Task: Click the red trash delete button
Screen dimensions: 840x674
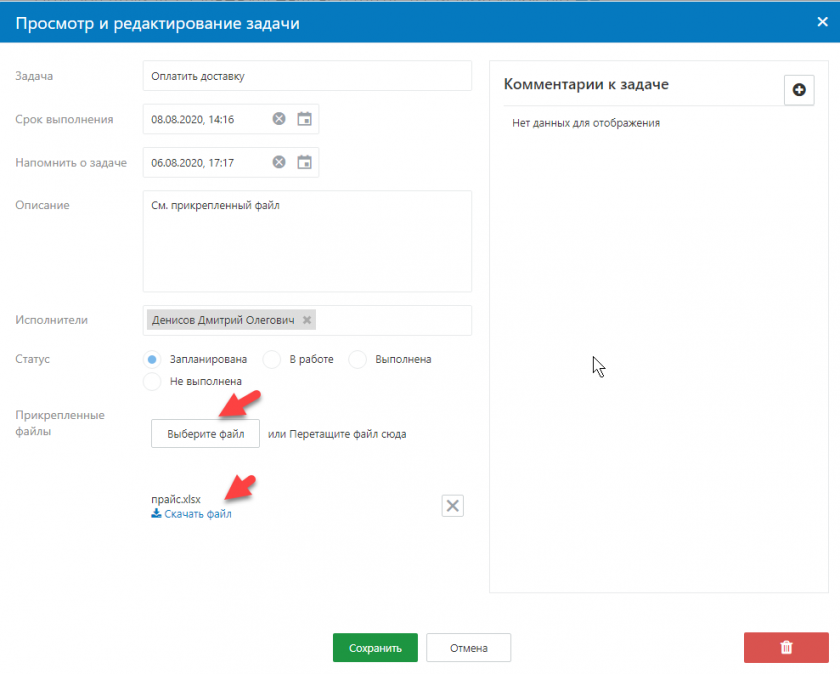Action: (x=786, y=648)
